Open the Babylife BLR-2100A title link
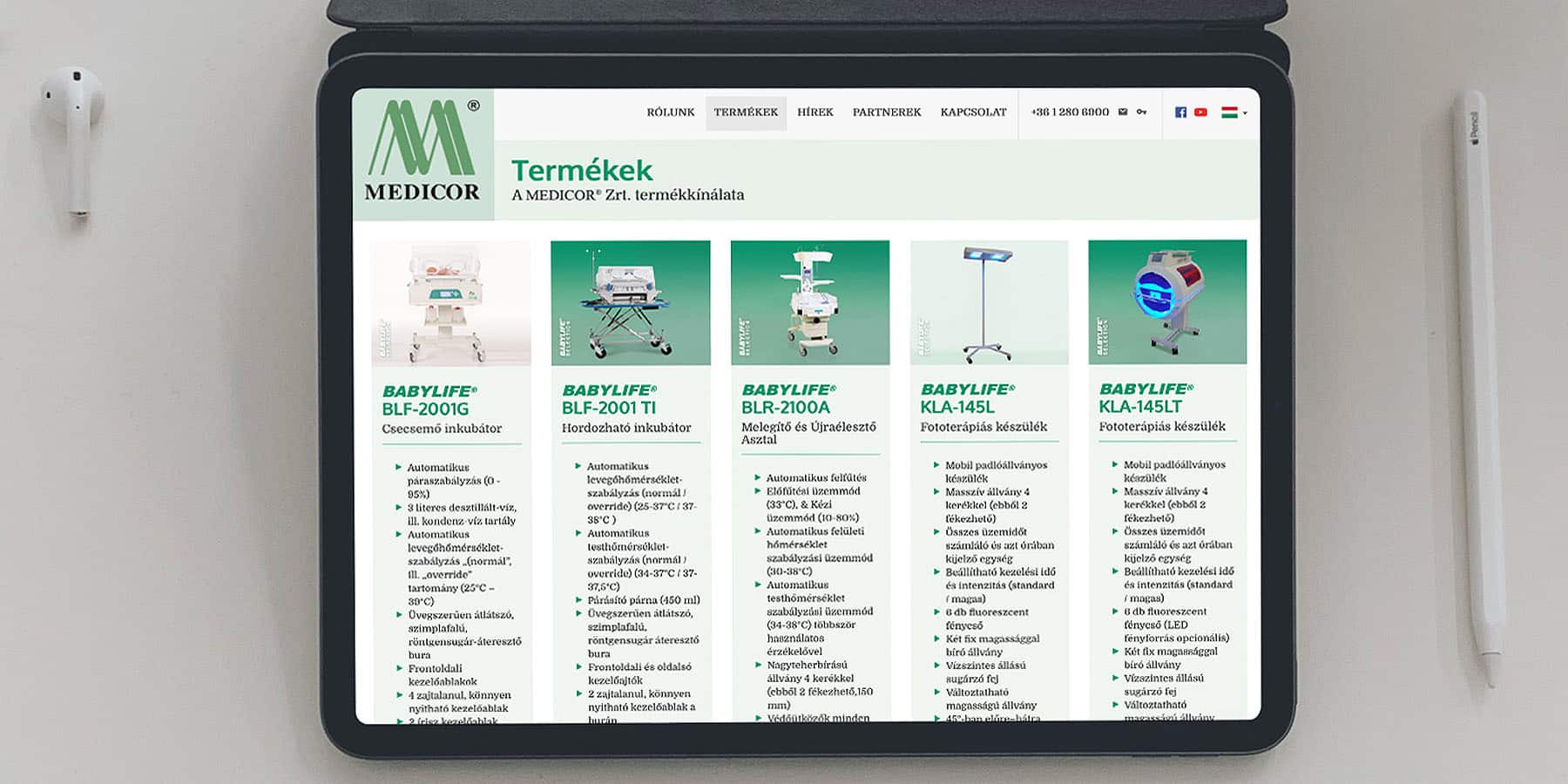This screenshot has height=784, width=1568. pos(788,399)
